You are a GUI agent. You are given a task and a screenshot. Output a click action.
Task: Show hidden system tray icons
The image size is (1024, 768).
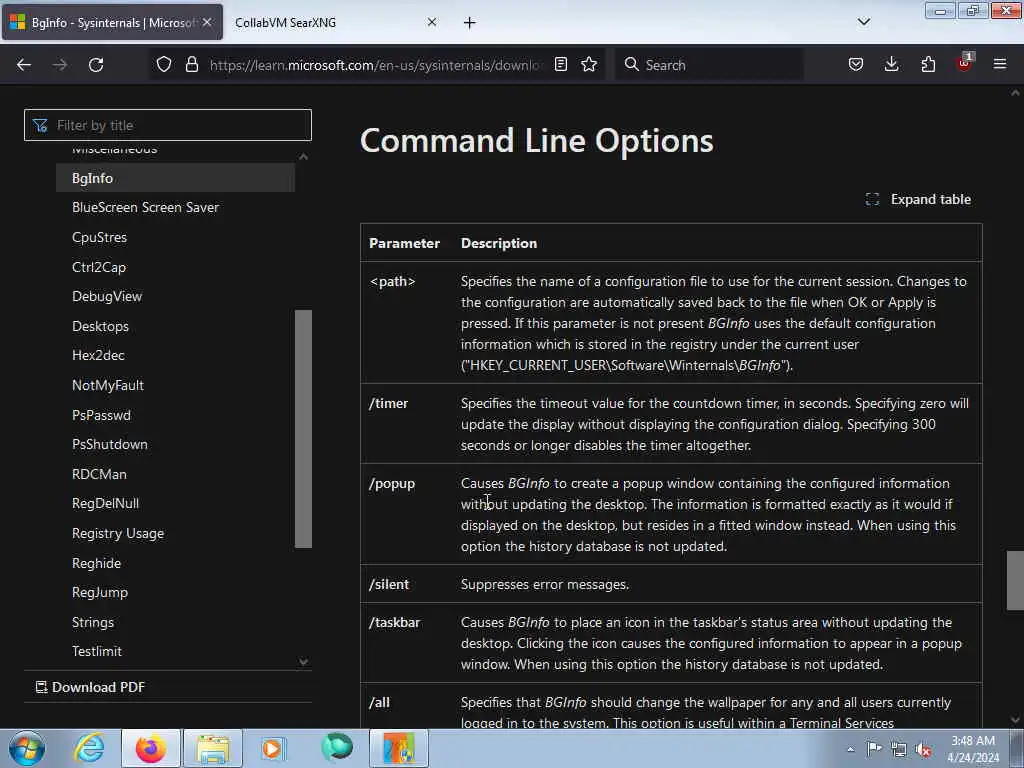[x=850, y=750]
